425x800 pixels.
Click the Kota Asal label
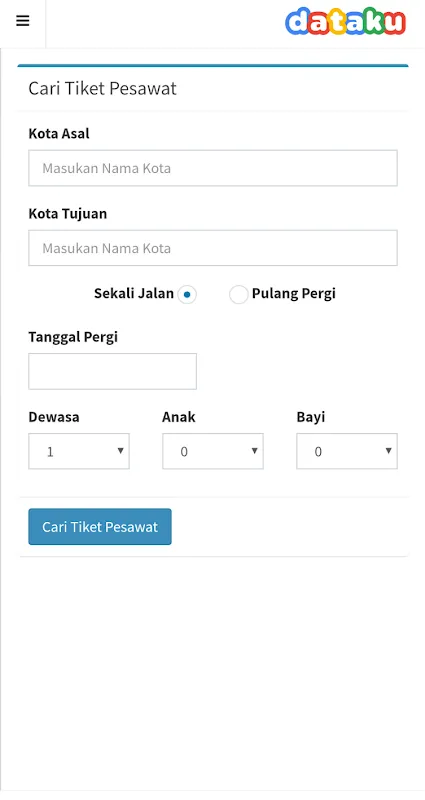pos(59,134)
